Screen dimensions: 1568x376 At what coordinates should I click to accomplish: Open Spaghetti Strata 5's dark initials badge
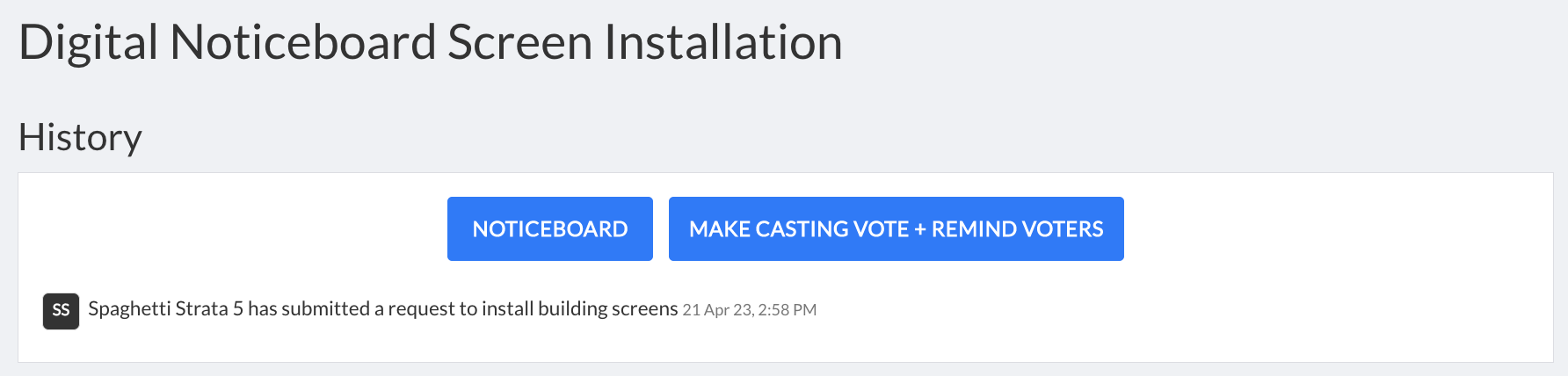coord(61,311)
